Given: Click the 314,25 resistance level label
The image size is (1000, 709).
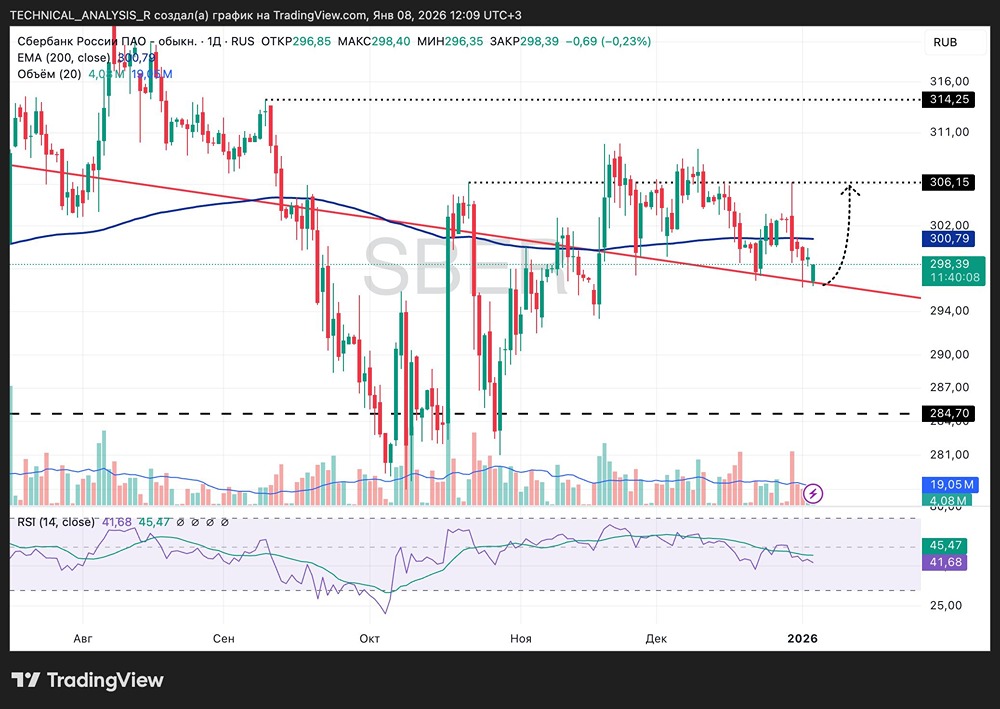Looking at the screenshot, I should (948, 99).
